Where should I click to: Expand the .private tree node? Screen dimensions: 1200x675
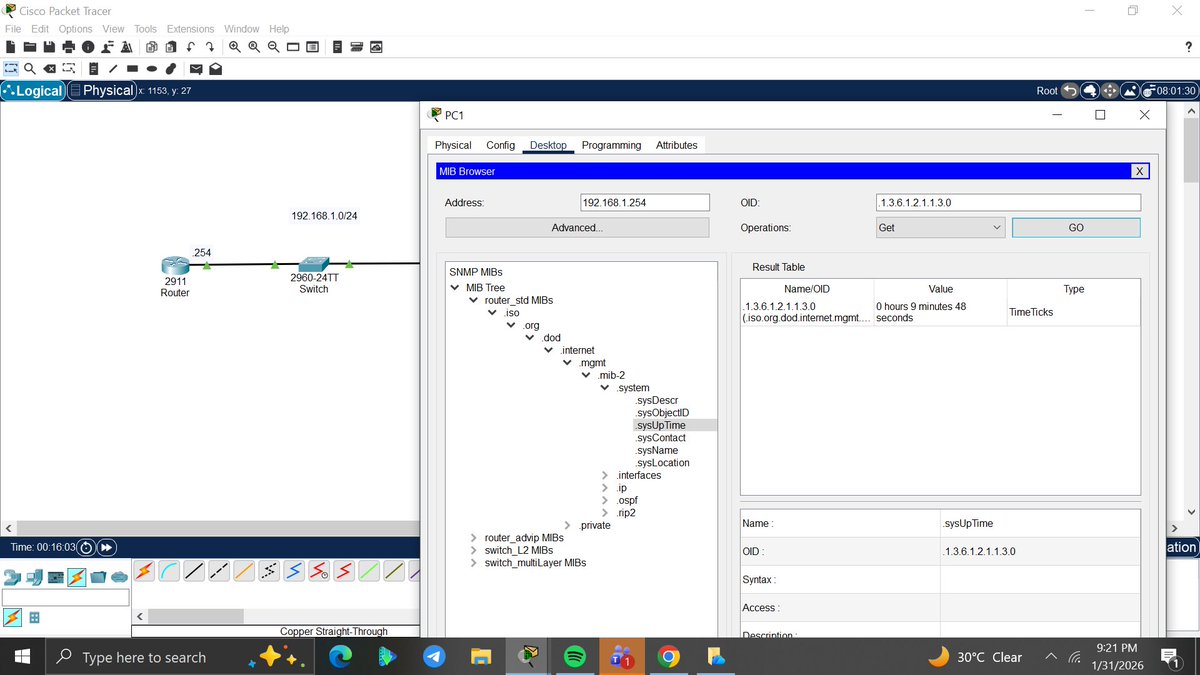pos(568,525)
